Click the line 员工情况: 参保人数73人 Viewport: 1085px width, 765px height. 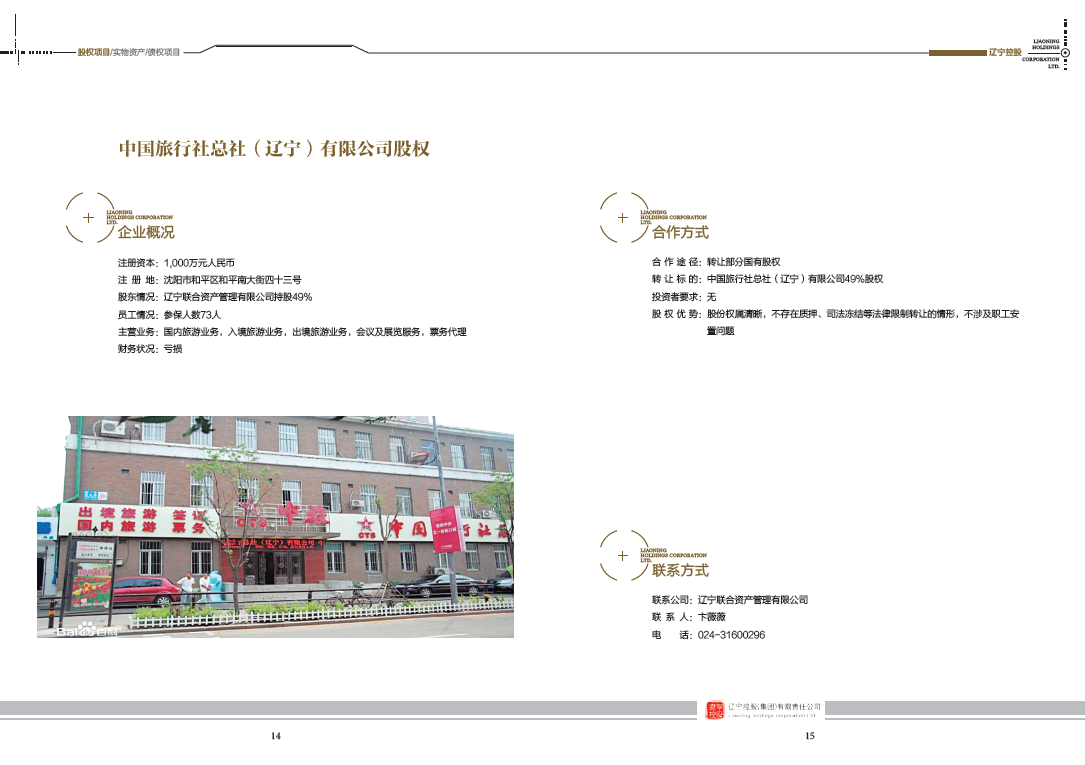pyautogui.click(x=169, y=315)
